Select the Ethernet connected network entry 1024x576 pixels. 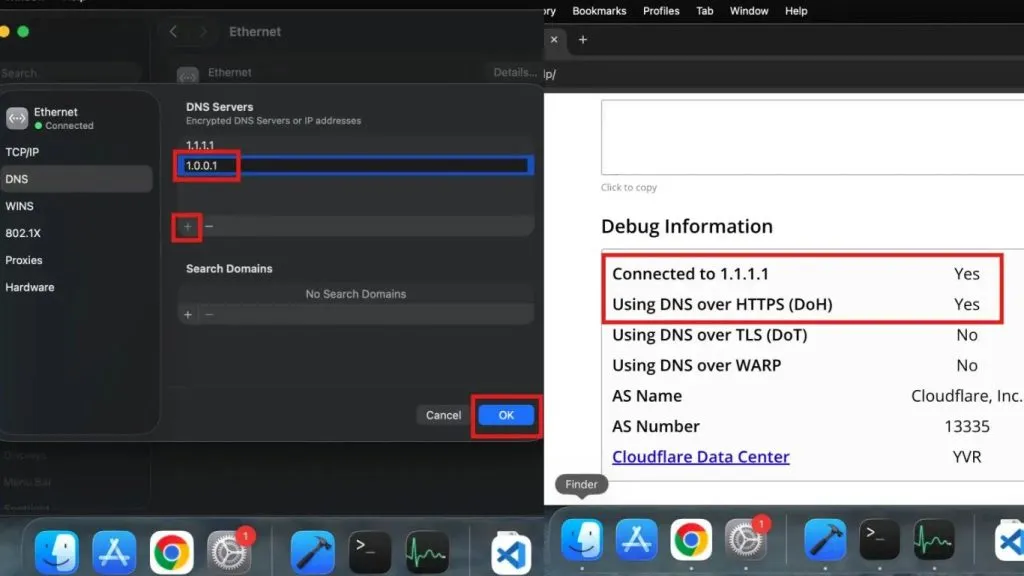(x=77, y=118)
